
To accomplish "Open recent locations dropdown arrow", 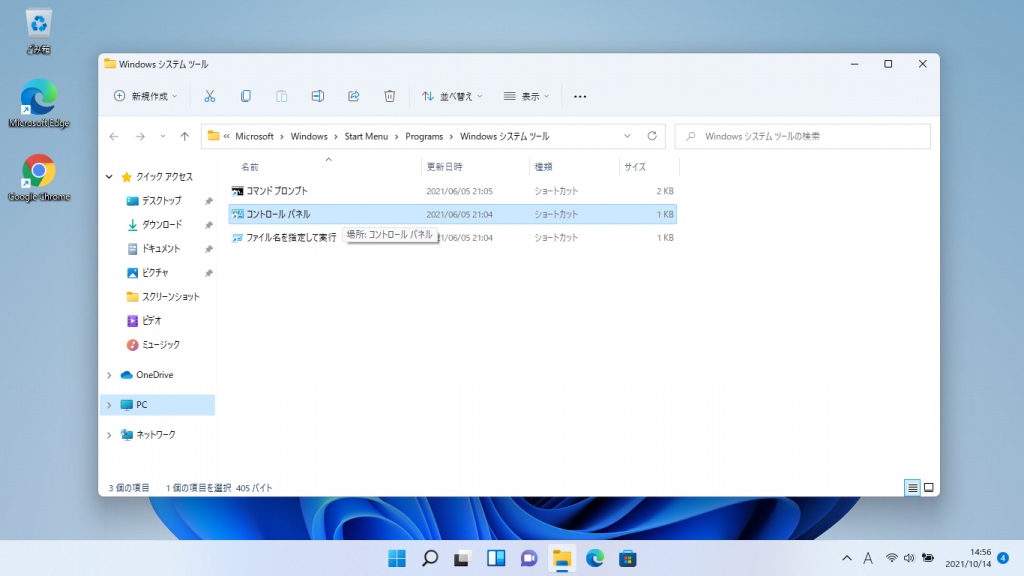I will 163,136.
